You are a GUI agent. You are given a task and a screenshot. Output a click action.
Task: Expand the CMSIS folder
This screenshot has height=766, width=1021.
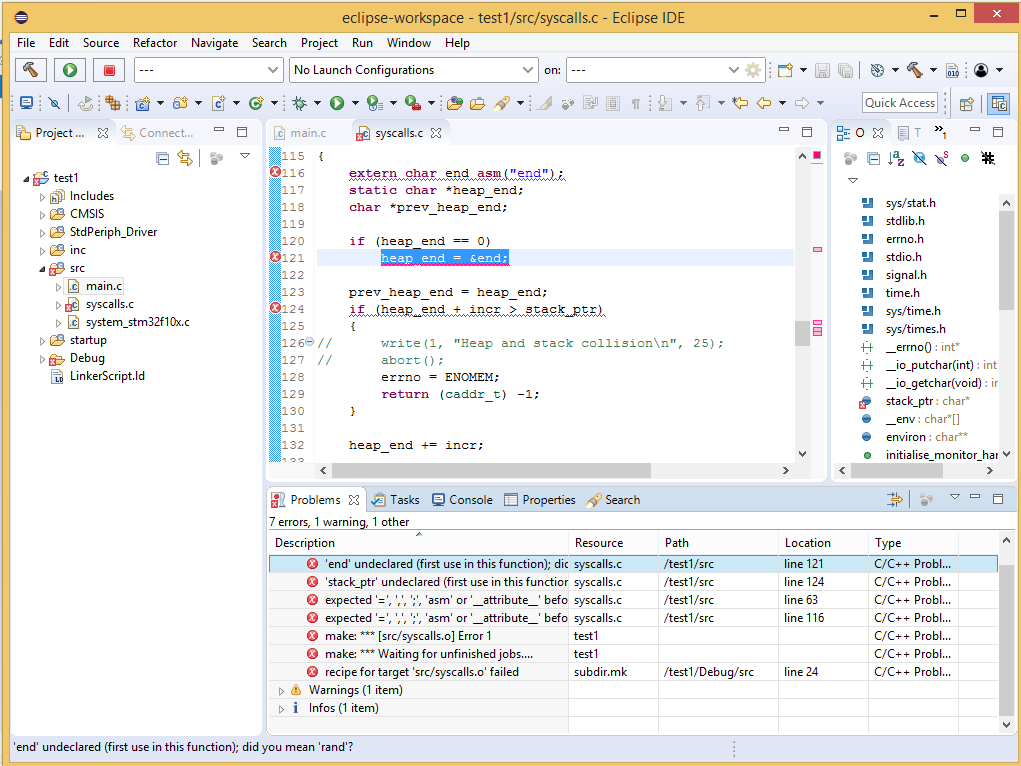(42, 214)
